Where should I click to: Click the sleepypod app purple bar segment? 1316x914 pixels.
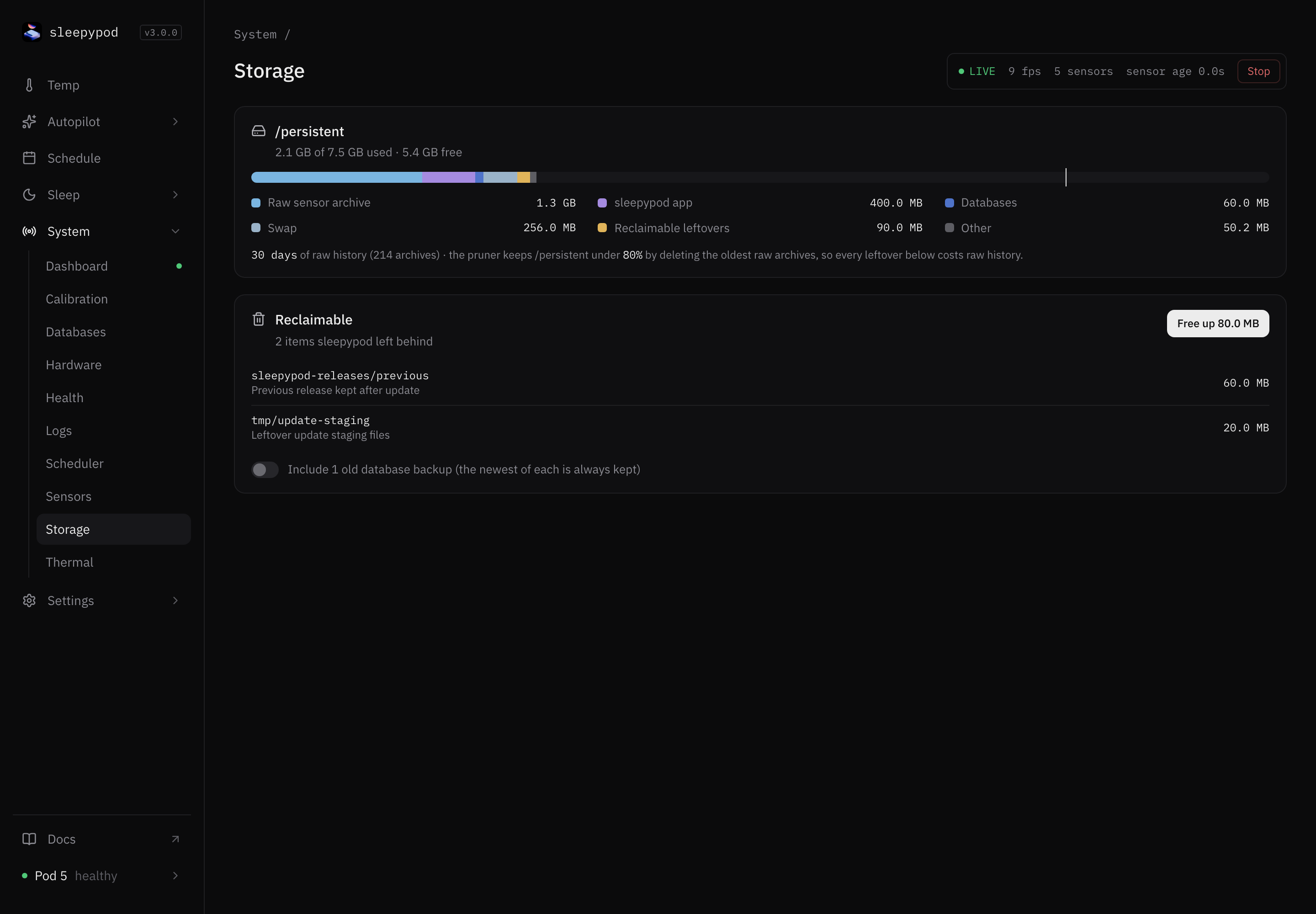(448, 177)
